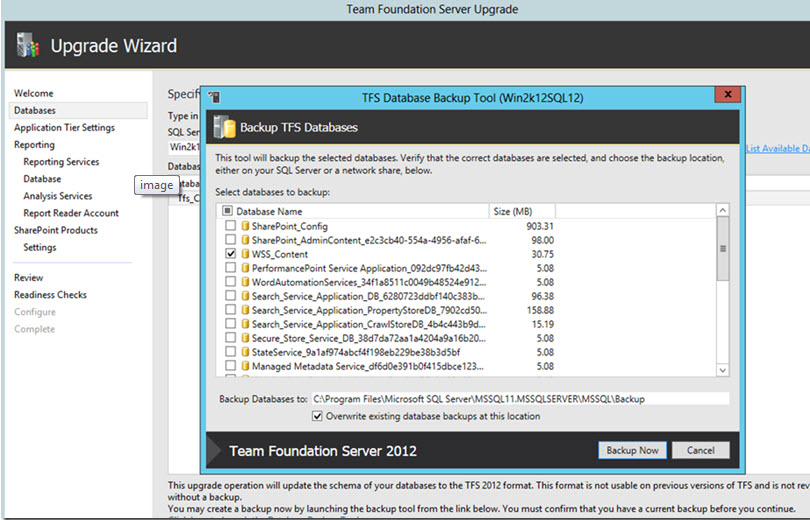The height and width of the screenshot is (520, 810).
Task: Check the SharePoint_Config checkbox
Action: (230, 226)
